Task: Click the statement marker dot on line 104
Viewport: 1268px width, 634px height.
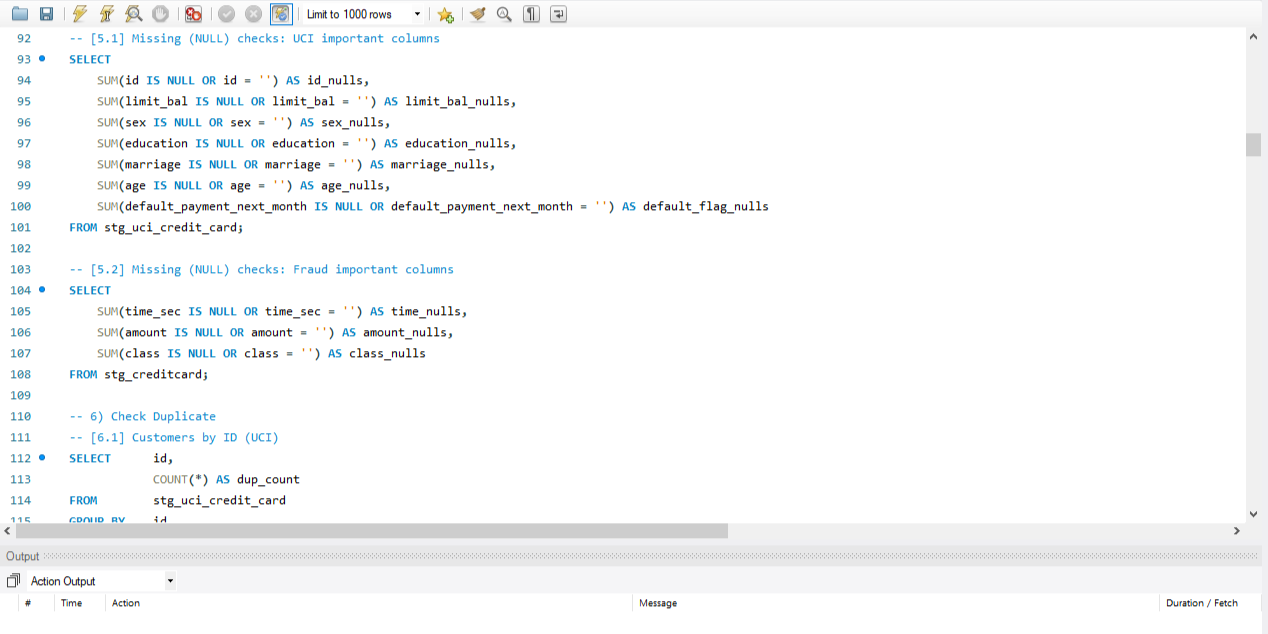Action: [42, 290]
